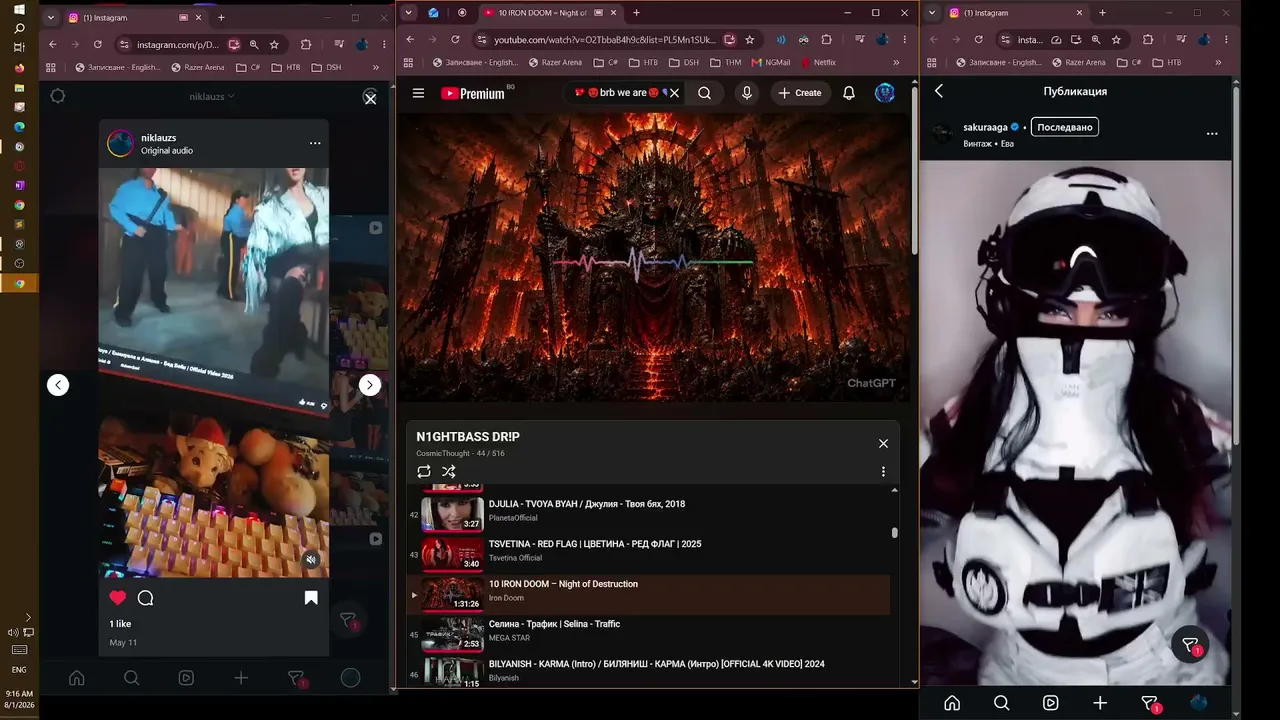Start YouTube voice search with microphone

point(746,93)
